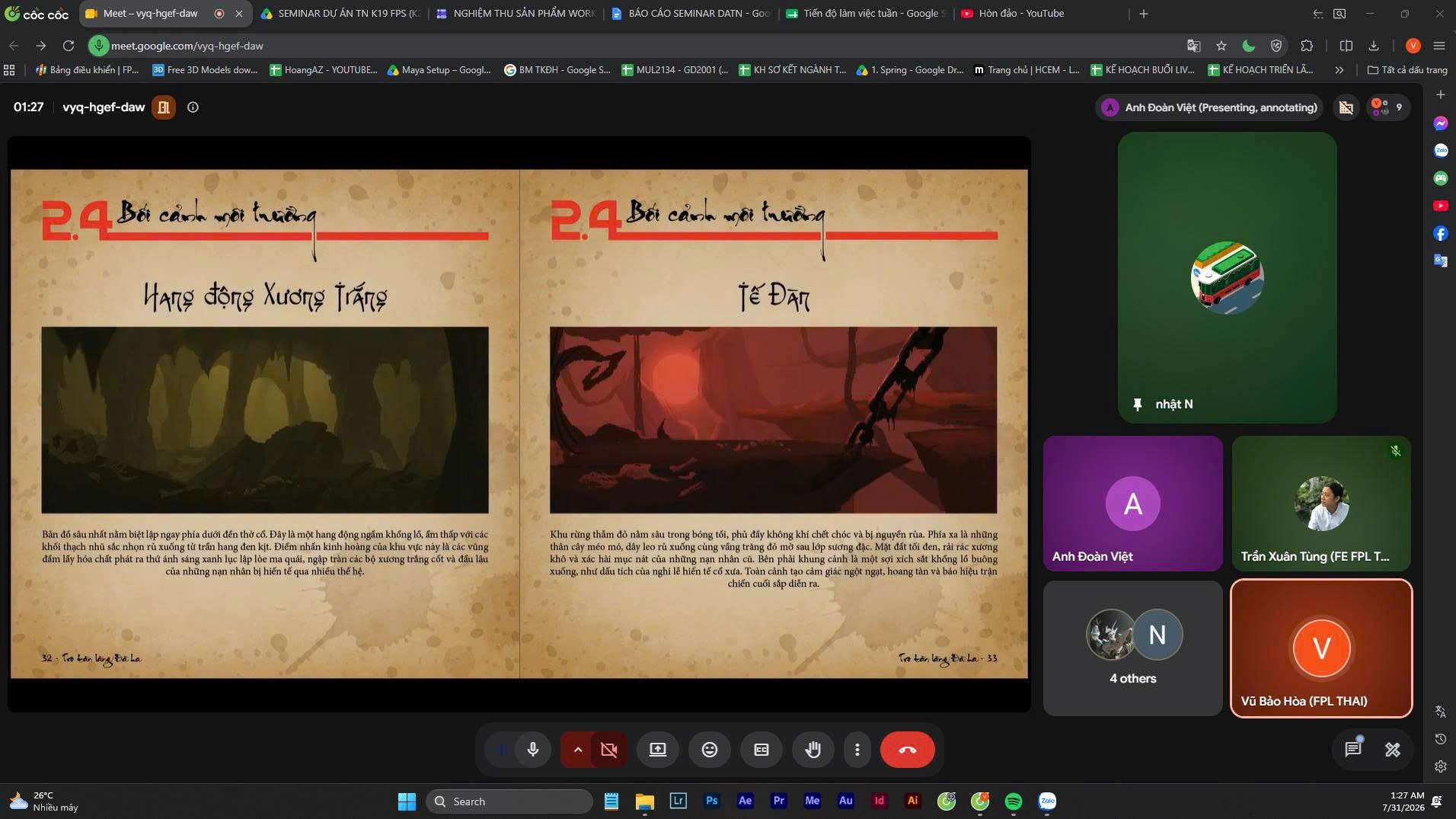This screenshot has height=819, width=1456.
Task: Open the meeting chat panel
Action: (1352, 750)
